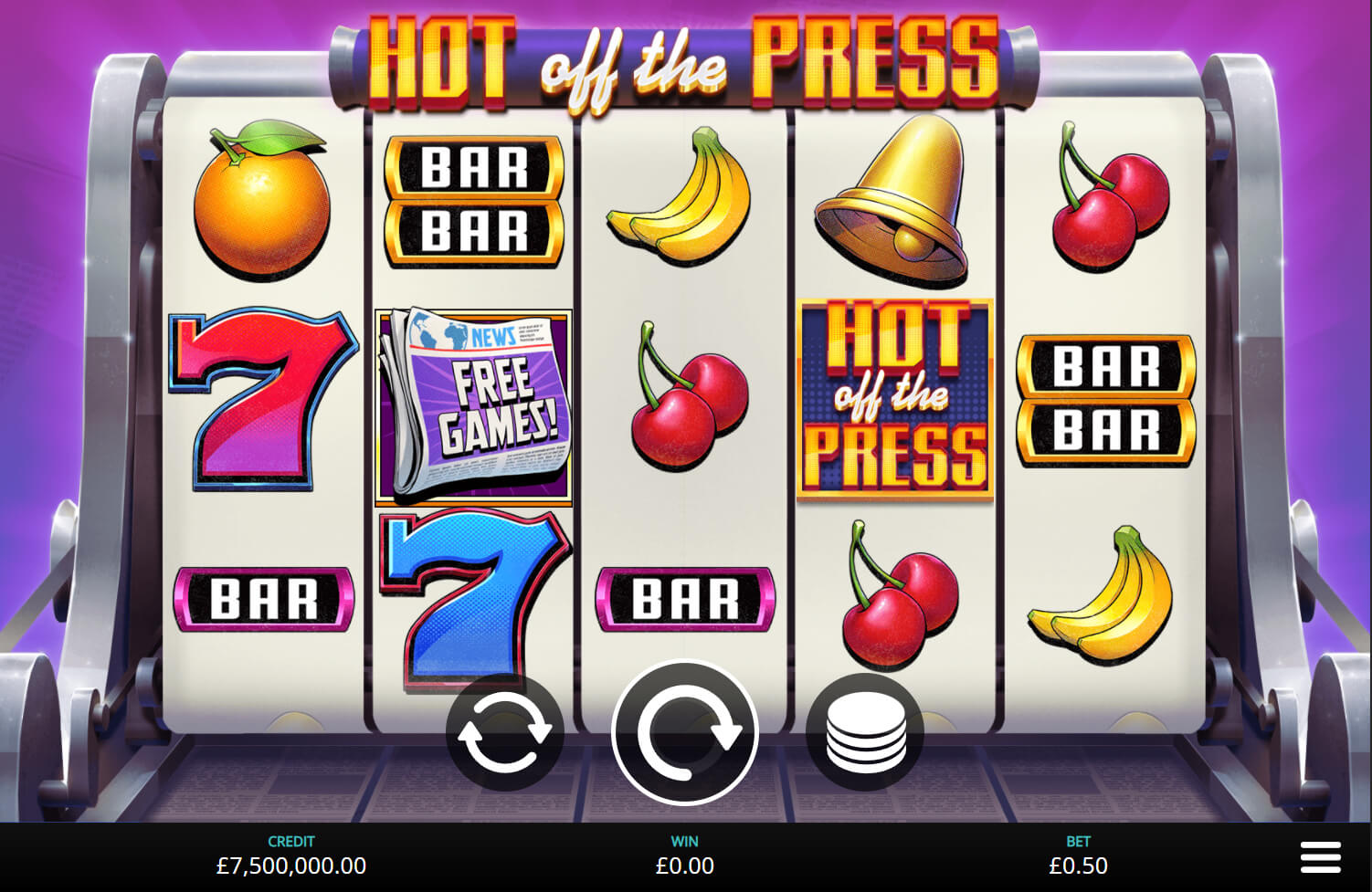Click the Free Games newspaper symbol
This screenshot has width=1372, height=892.
point(473,406)
